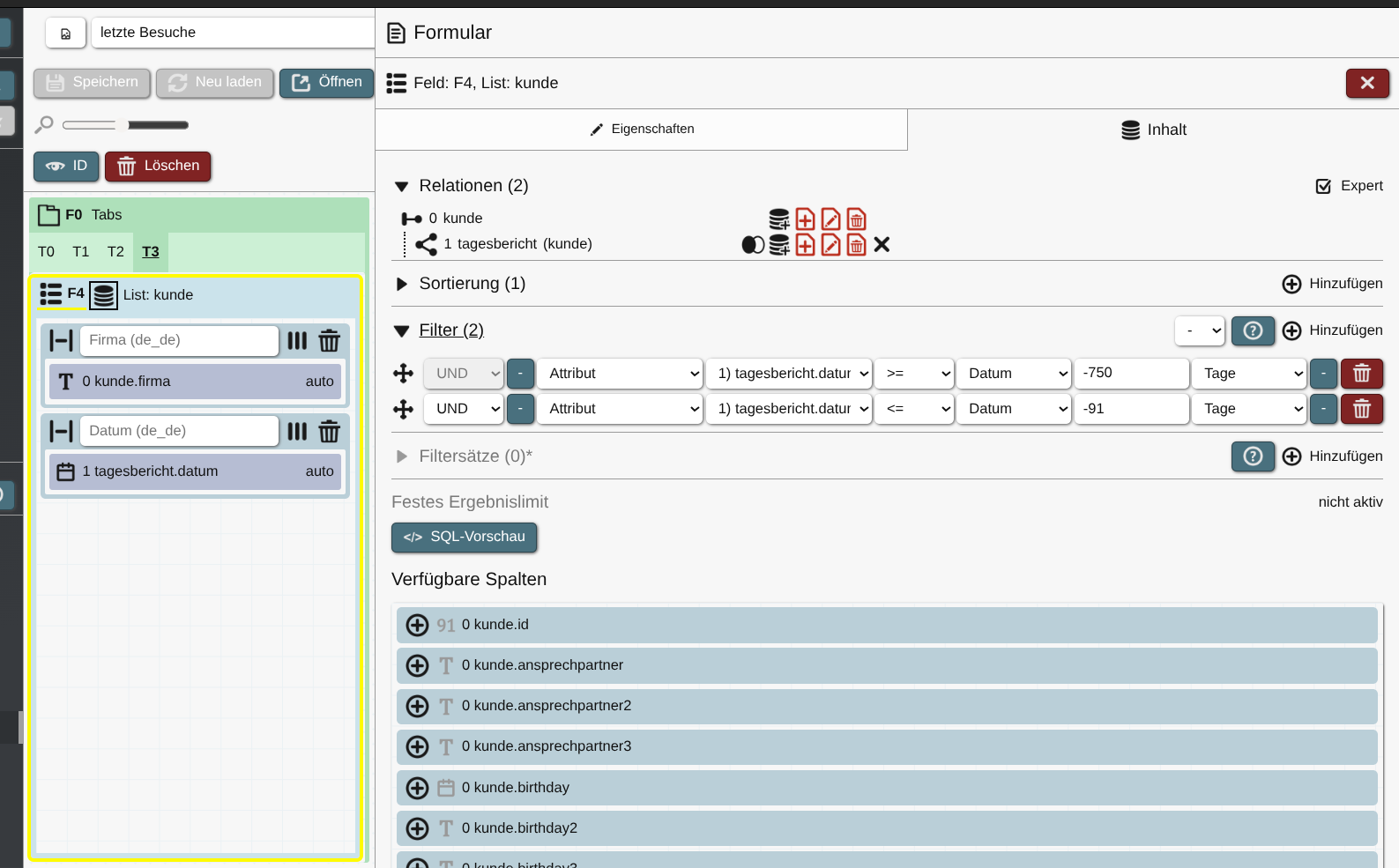Open the >= operator dropdown
1399x868 pixels.
tap(914, 374)
